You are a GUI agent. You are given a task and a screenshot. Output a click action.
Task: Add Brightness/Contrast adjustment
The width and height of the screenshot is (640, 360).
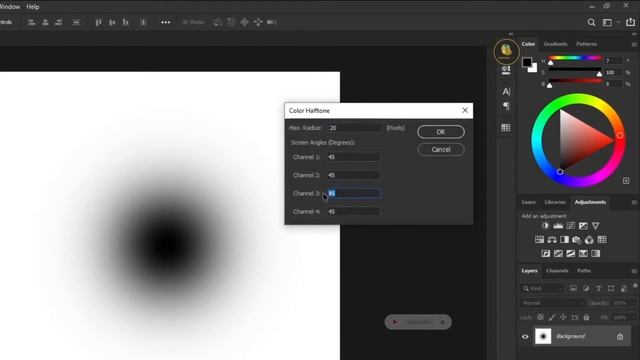point(545,226)
